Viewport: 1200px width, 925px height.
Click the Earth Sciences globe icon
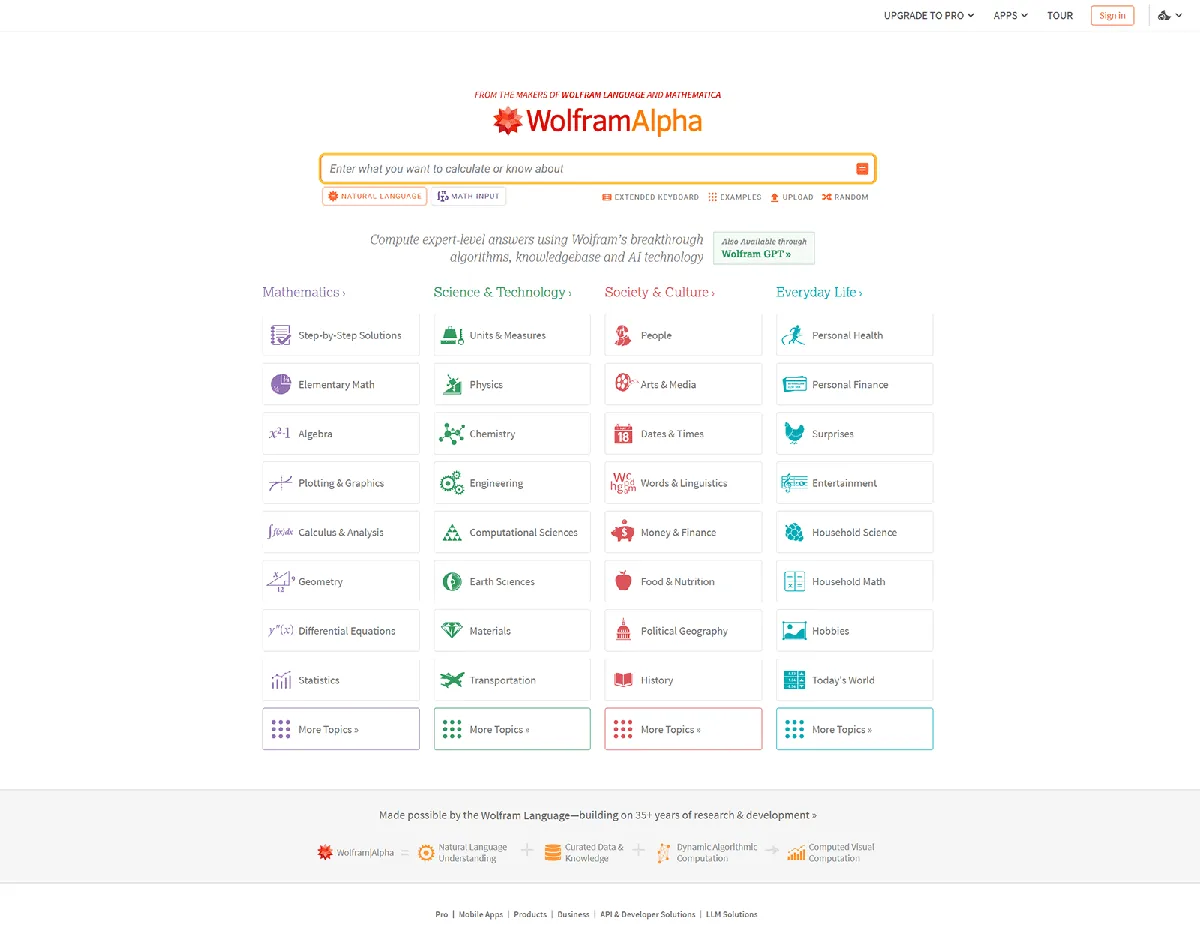[452, 581]
